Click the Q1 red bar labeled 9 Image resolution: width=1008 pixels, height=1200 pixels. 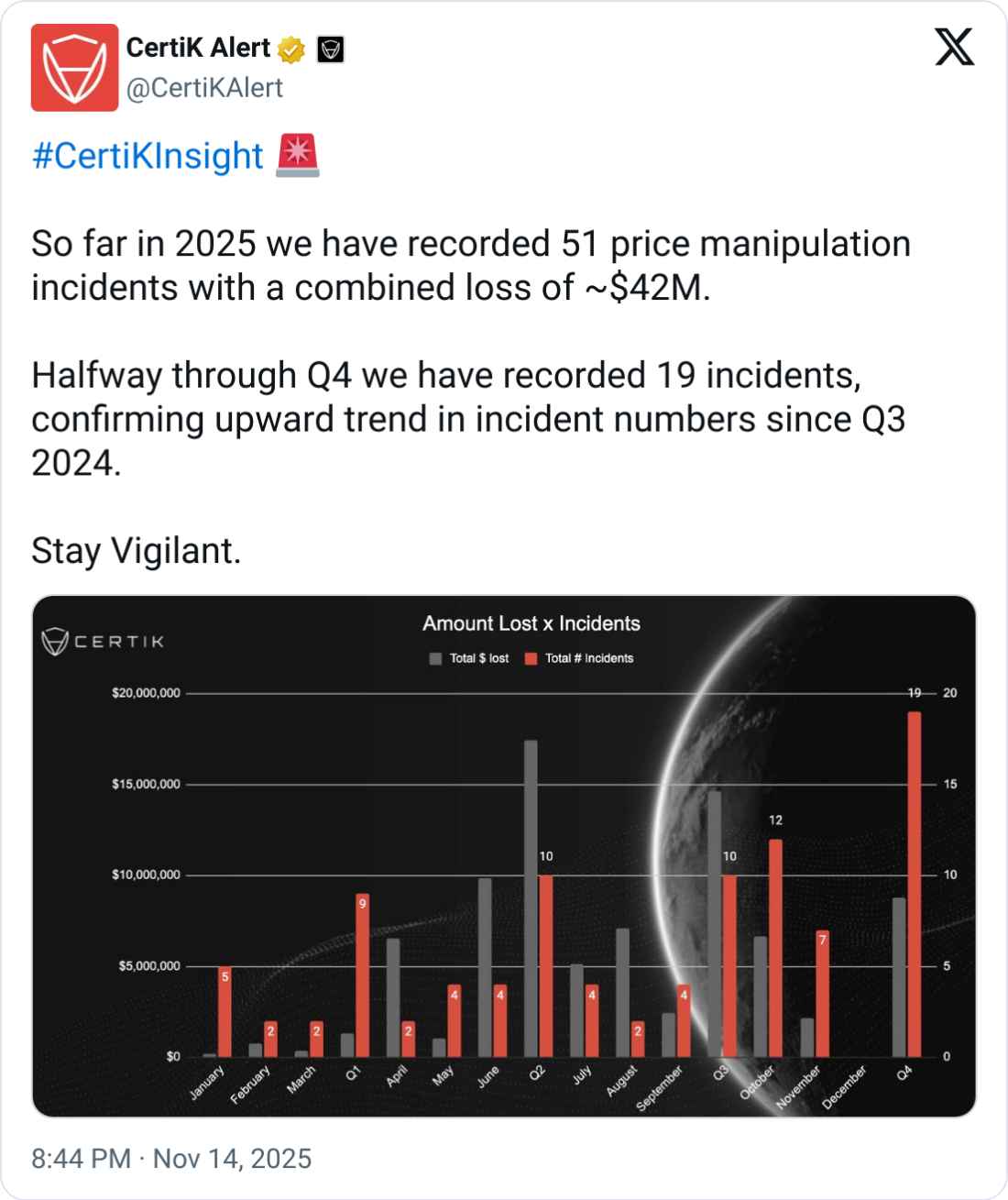(x=362, y=975)
